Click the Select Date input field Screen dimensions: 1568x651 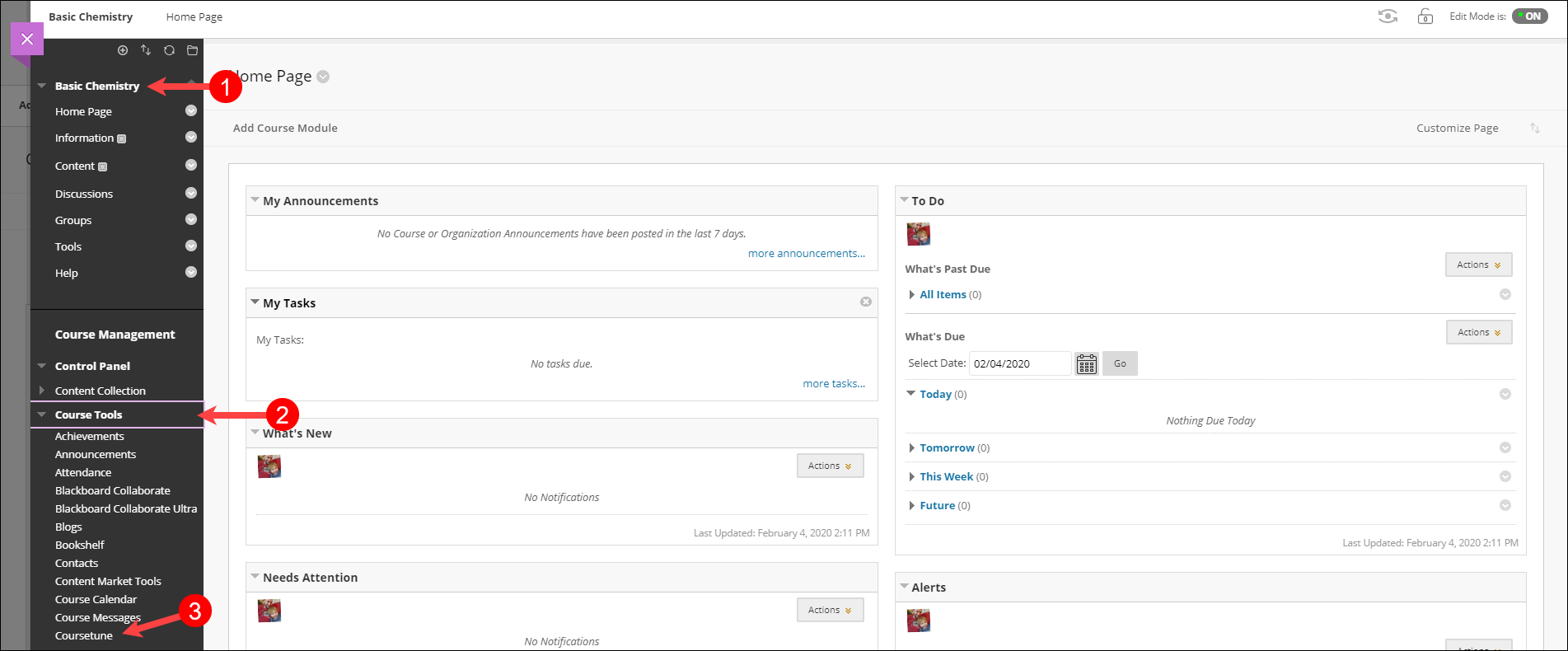[1019, 363]
